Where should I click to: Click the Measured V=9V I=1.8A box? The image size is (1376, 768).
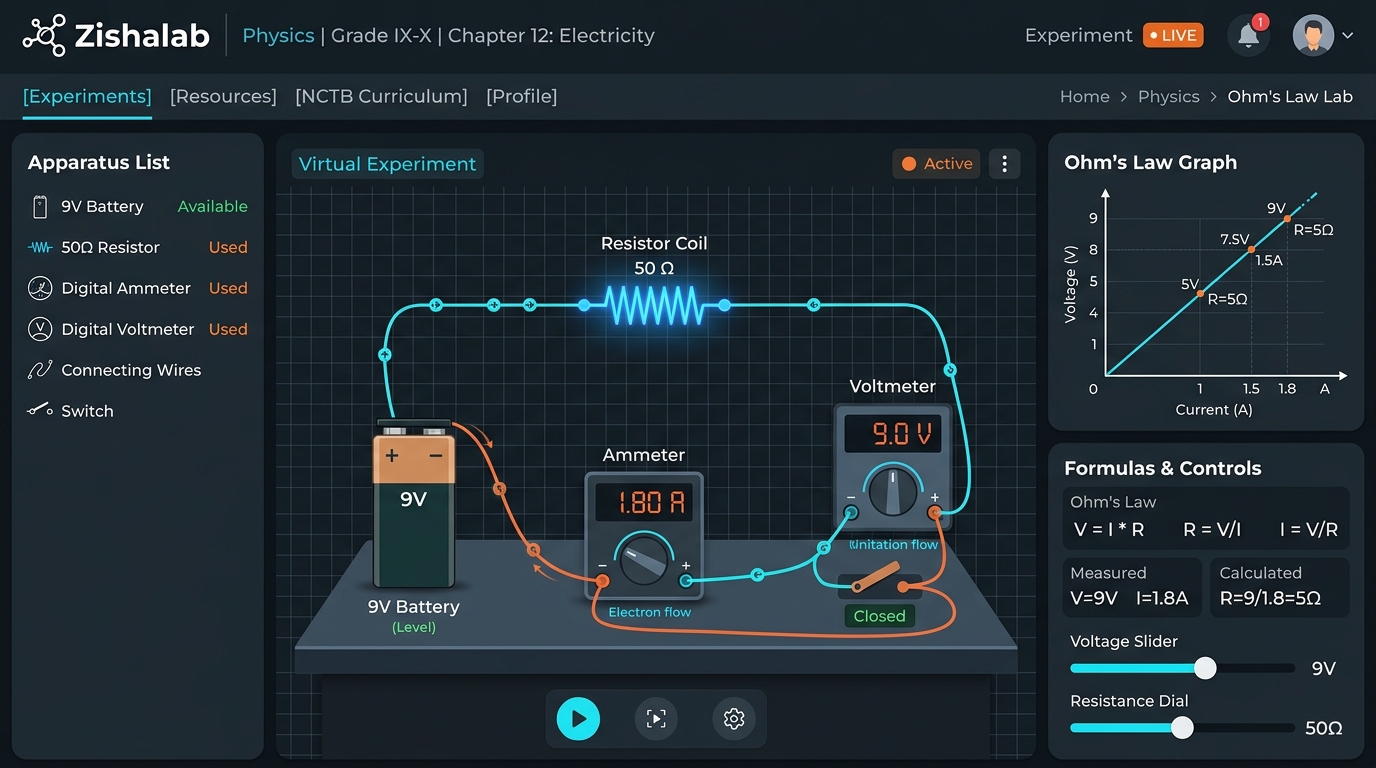point(1132,587)
